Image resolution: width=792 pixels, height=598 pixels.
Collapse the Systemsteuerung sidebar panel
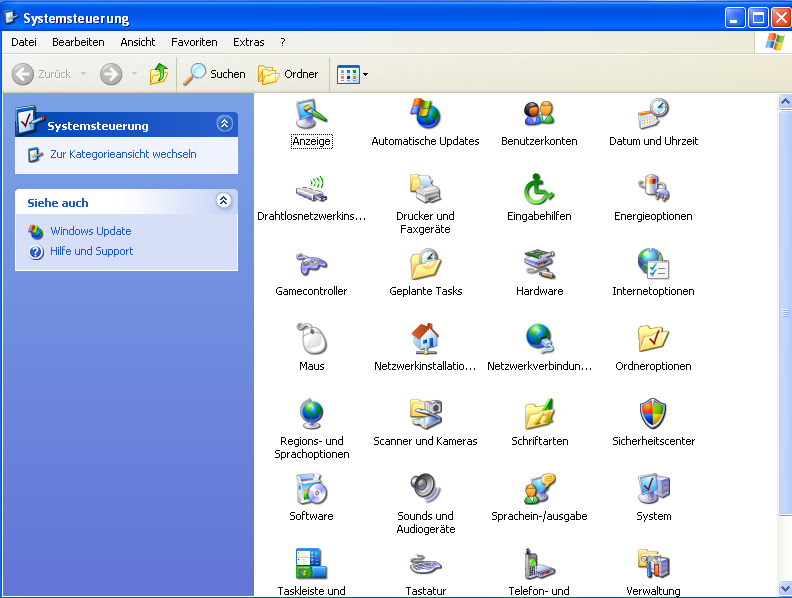(x=224, y=123)
